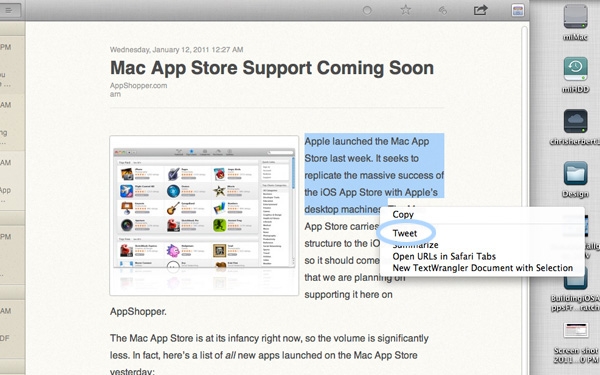Click the list toggle button at toolbar left
This screenshot has width=600, height=375.
click(9, 10)
